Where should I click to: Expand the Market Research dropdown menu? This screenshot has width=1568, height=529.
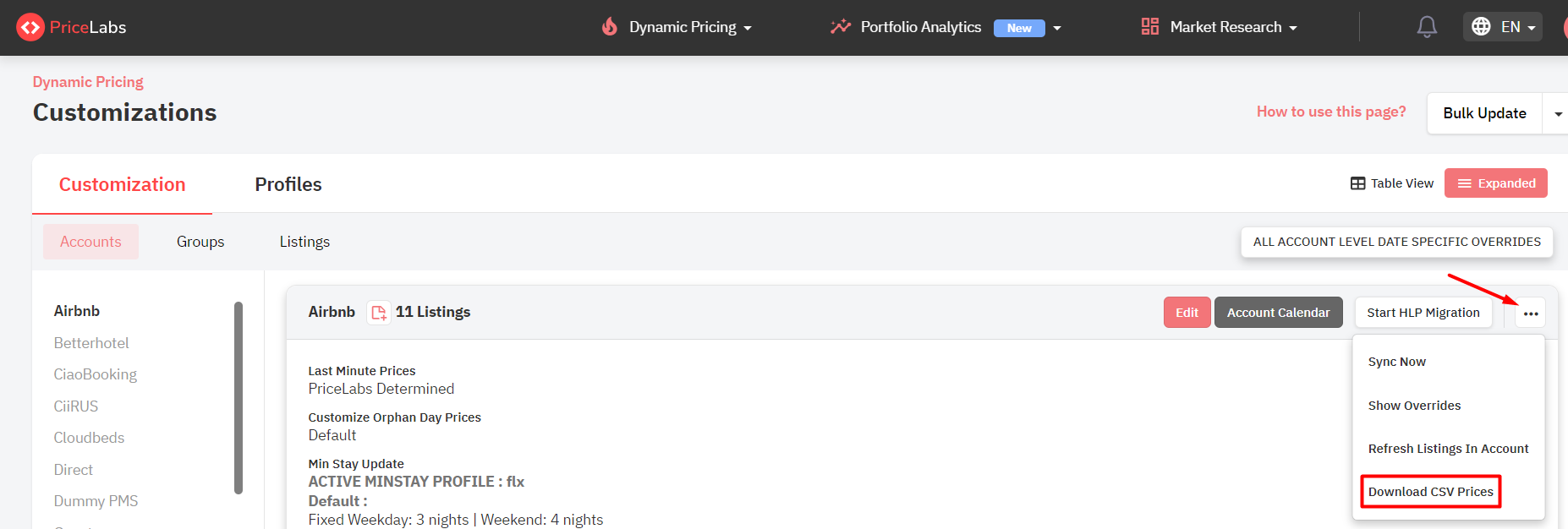[x=1293, y=28]
